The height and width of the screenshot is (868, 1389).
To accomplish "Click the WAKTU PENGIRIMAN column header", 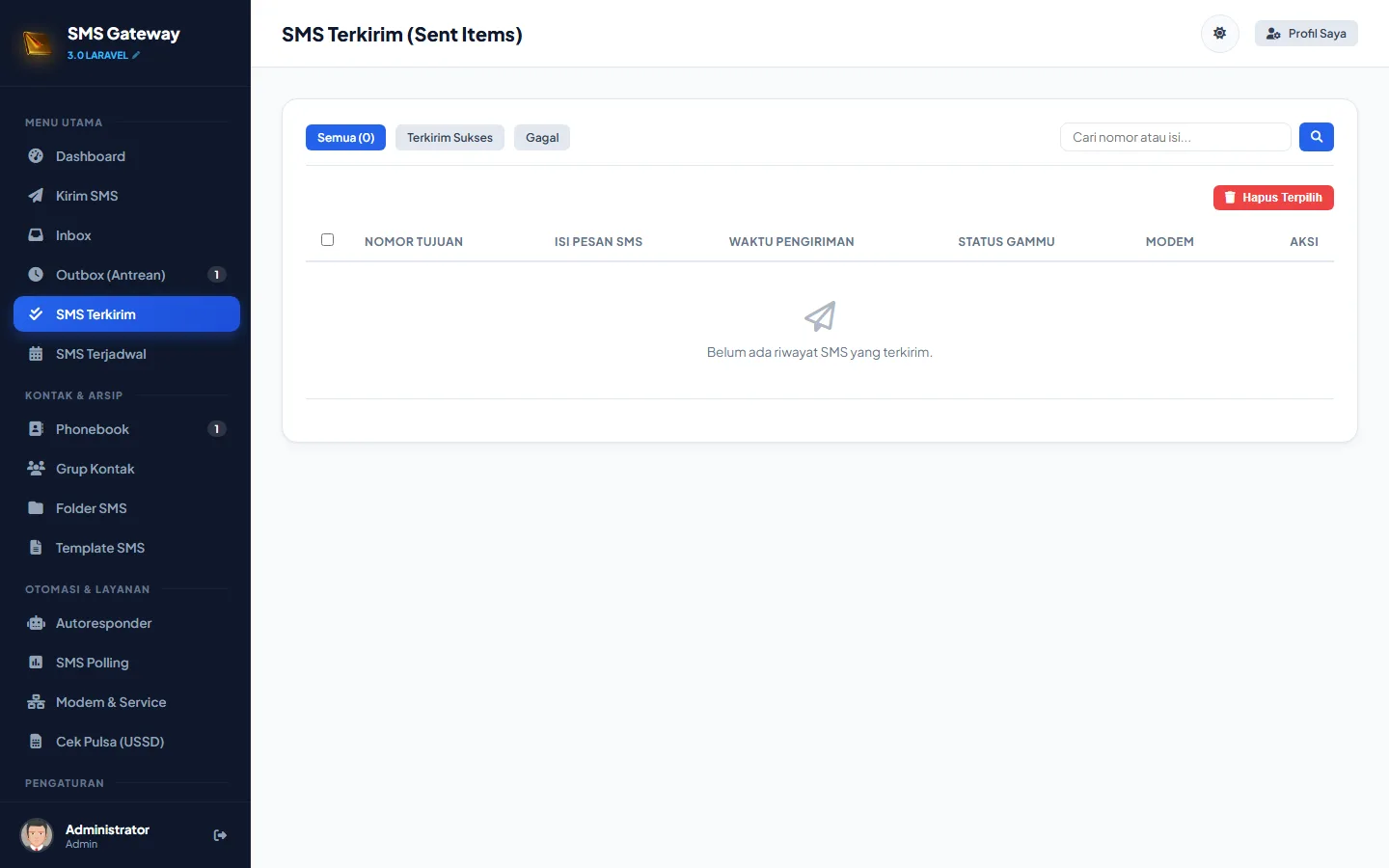I will pyautogui.click(x=791, y=242).
